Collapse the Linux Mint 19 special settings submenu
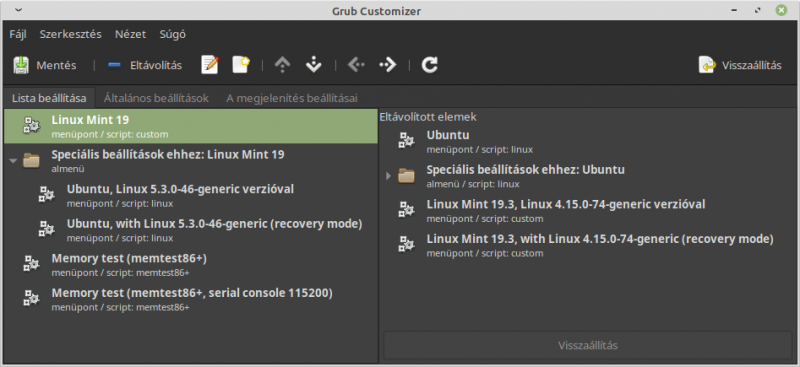The image size is (800, 367). 13,161
